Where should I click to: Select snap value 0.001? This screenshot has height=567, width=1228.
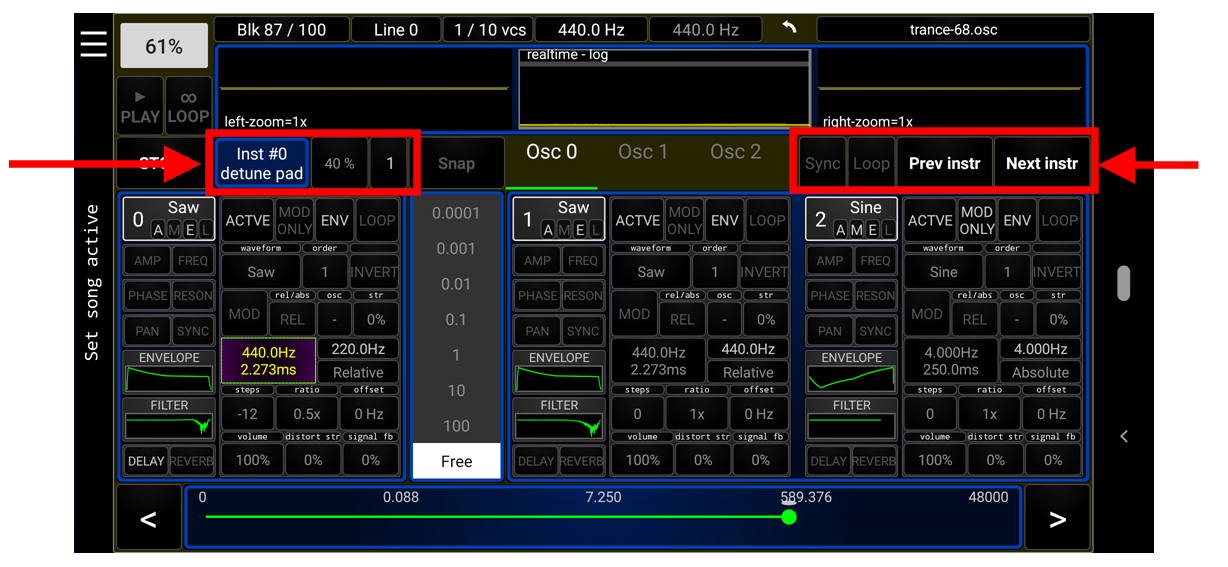pos(456,249)
